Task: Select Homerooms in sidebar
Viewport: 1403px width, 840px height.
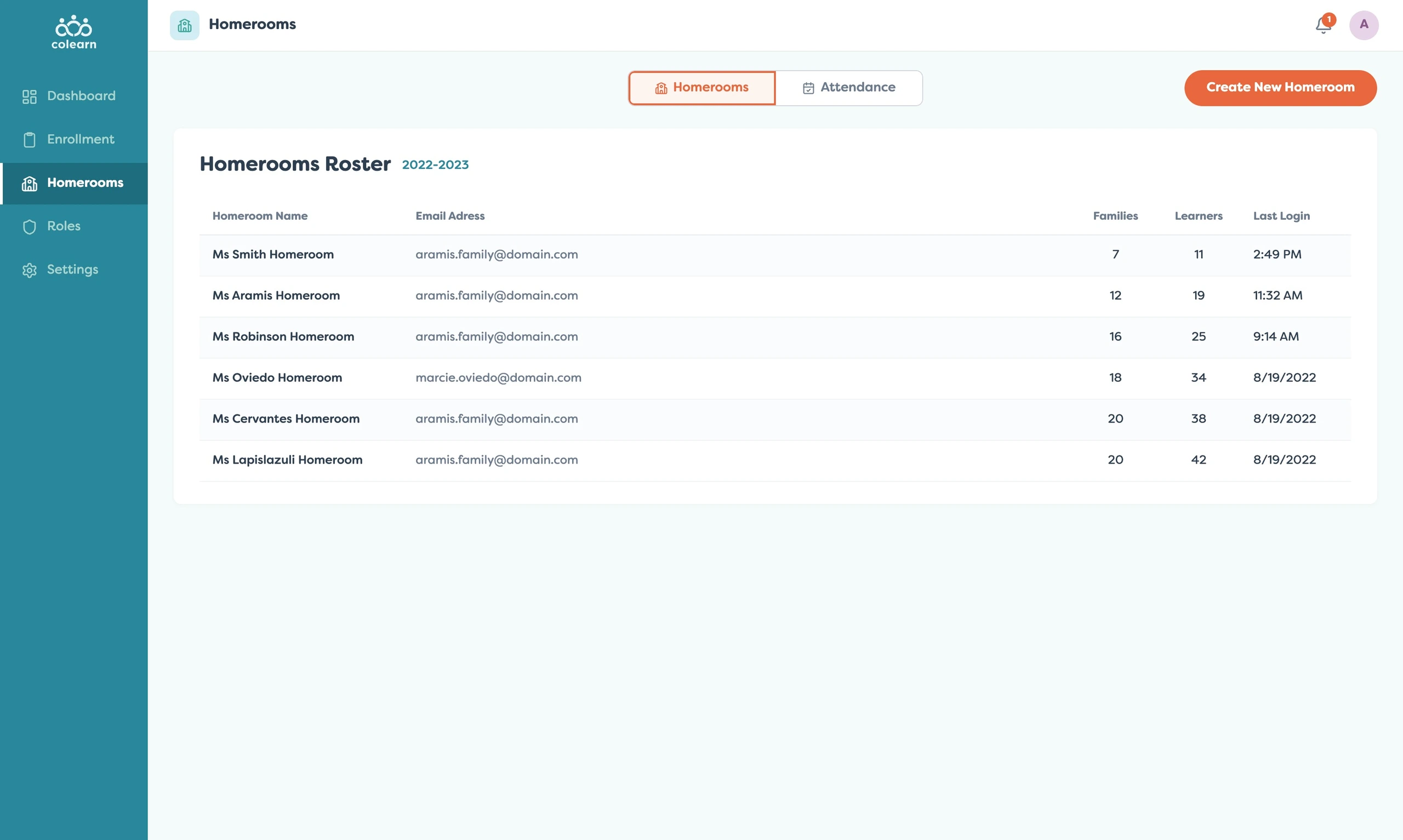Action: [73, 183]
